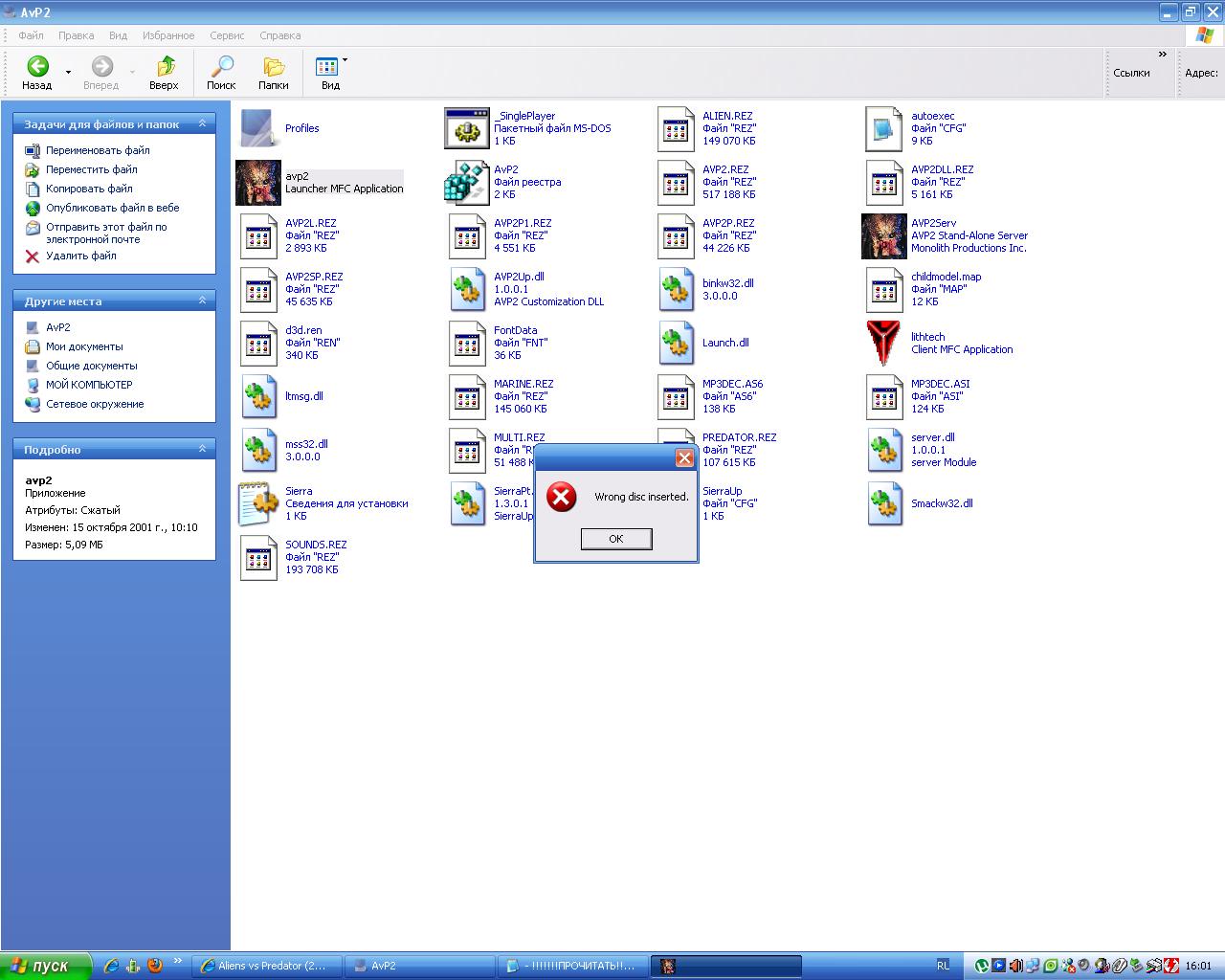This screenshot has width=1225, height=980.
Task: Select the avp2 Launcher application icon
Action: (x=258, y=182)
